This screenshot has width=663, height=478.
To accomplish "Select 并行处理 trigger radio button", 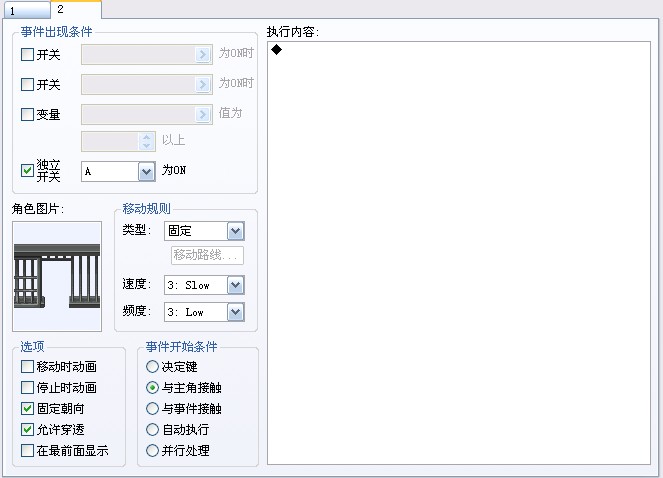I will [x=178, y=451].
